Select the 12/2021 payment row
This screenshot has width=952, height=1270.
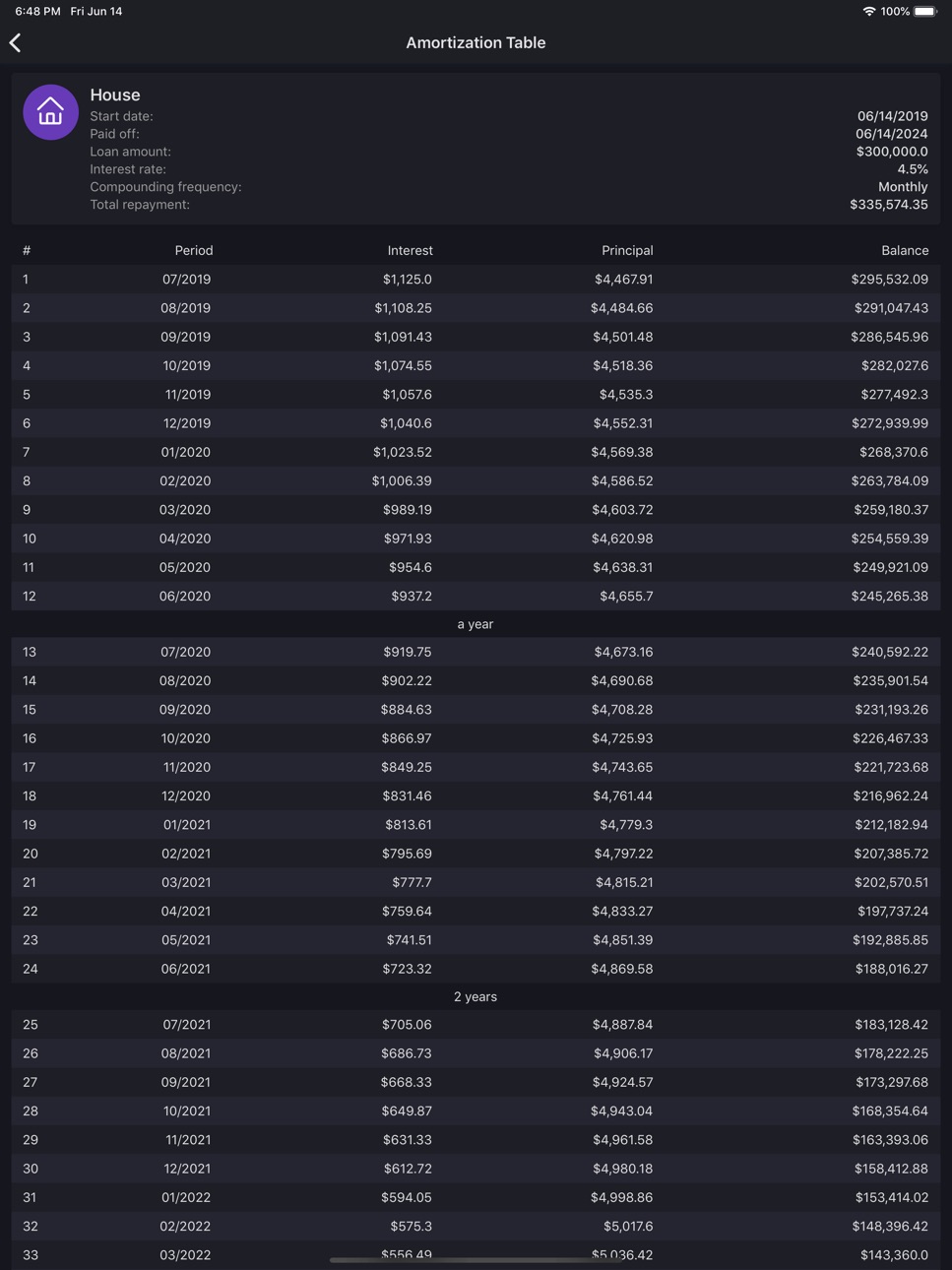click(476, 1169)
